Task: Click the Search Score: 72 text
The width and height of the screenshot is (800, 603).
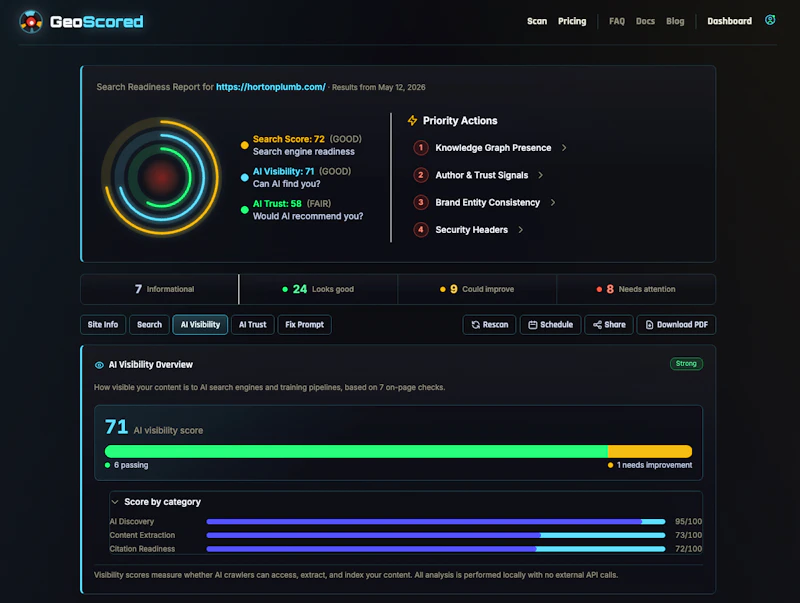Action: 289,139
